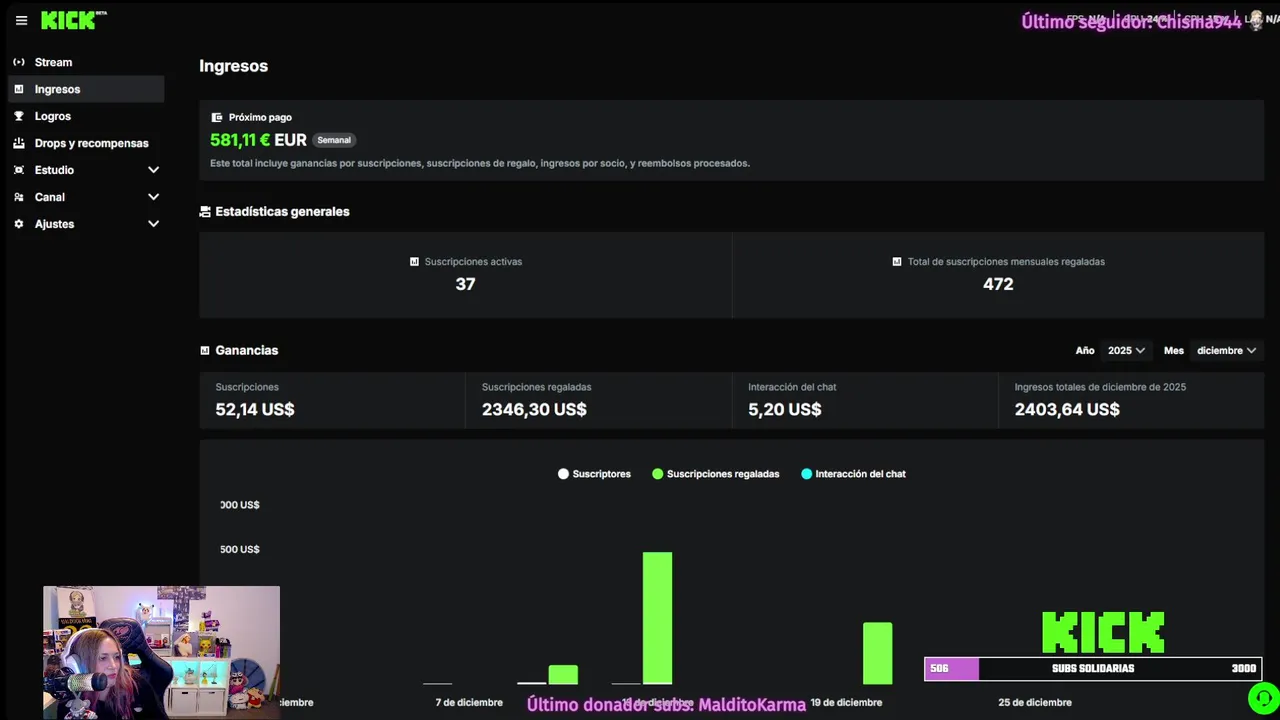1280x720 pixels.
Task: Click the Subs Solidarias progress bar
Action: pos(1093,669)
